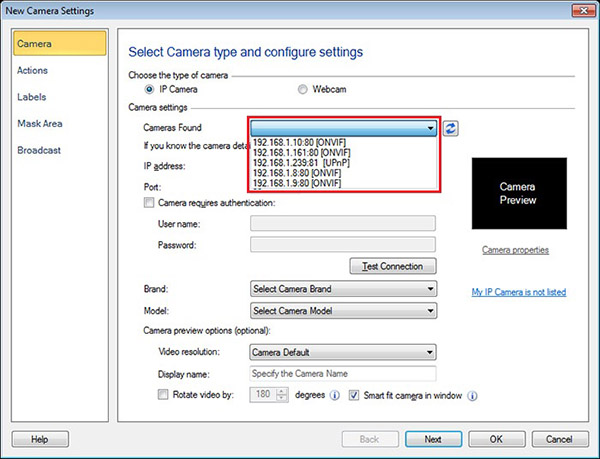The image size is (600, 459).
Task: Click the Camera Preview thumbnail
Action: pos(519,194)
